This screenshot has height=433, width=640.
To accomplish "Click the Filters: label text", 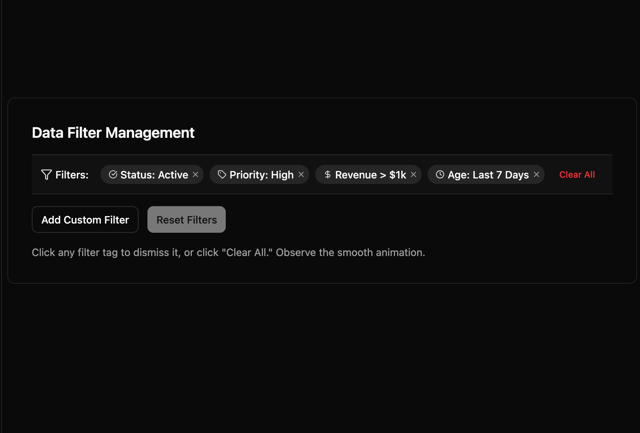I will click(x=72, y=175).
